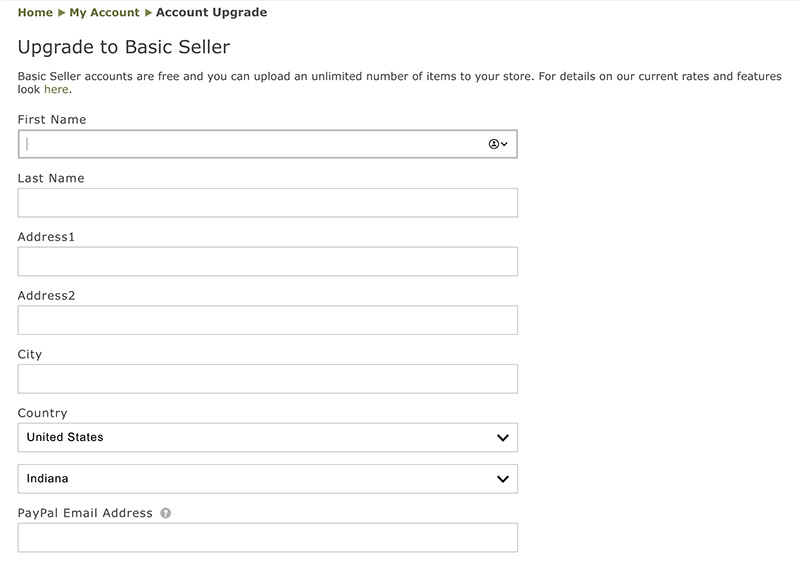This screenshot has height=562, width=800.
Task: Click the "First Name" field label
Action: (x=52, y=120)
